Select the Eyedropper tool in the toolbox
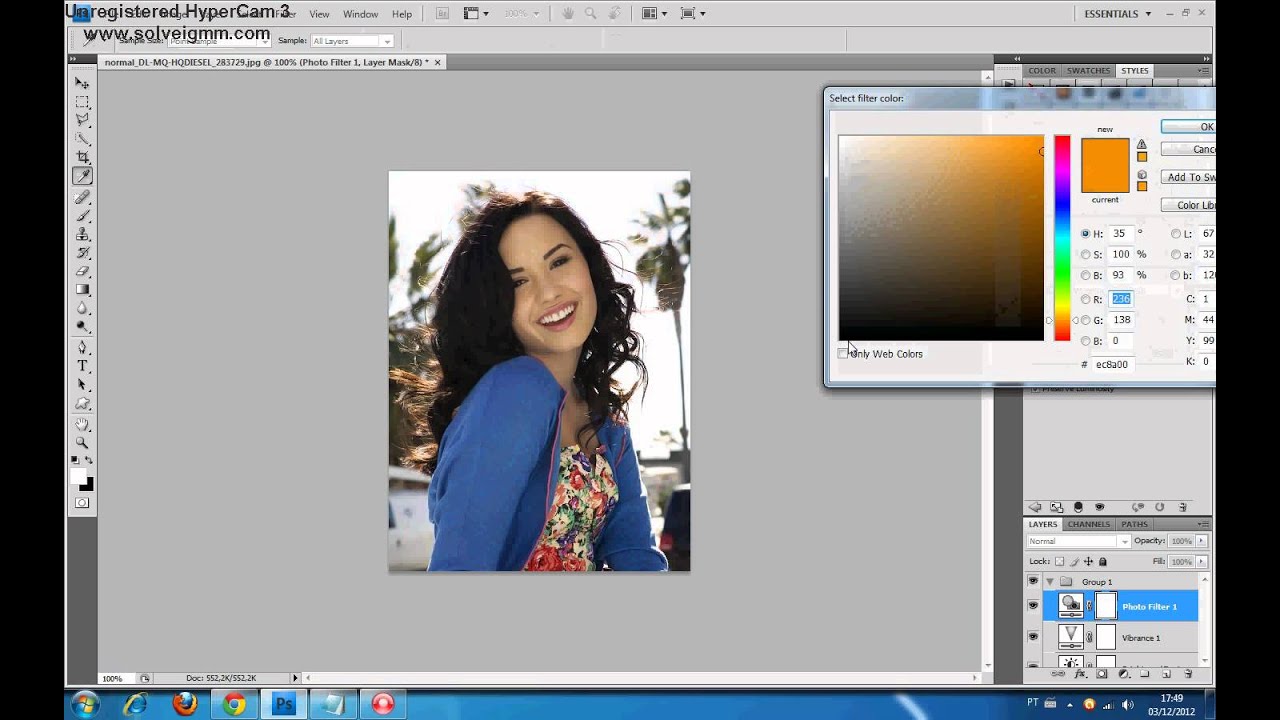Viewport: 1280px width, 720px height. click(82, 177)
